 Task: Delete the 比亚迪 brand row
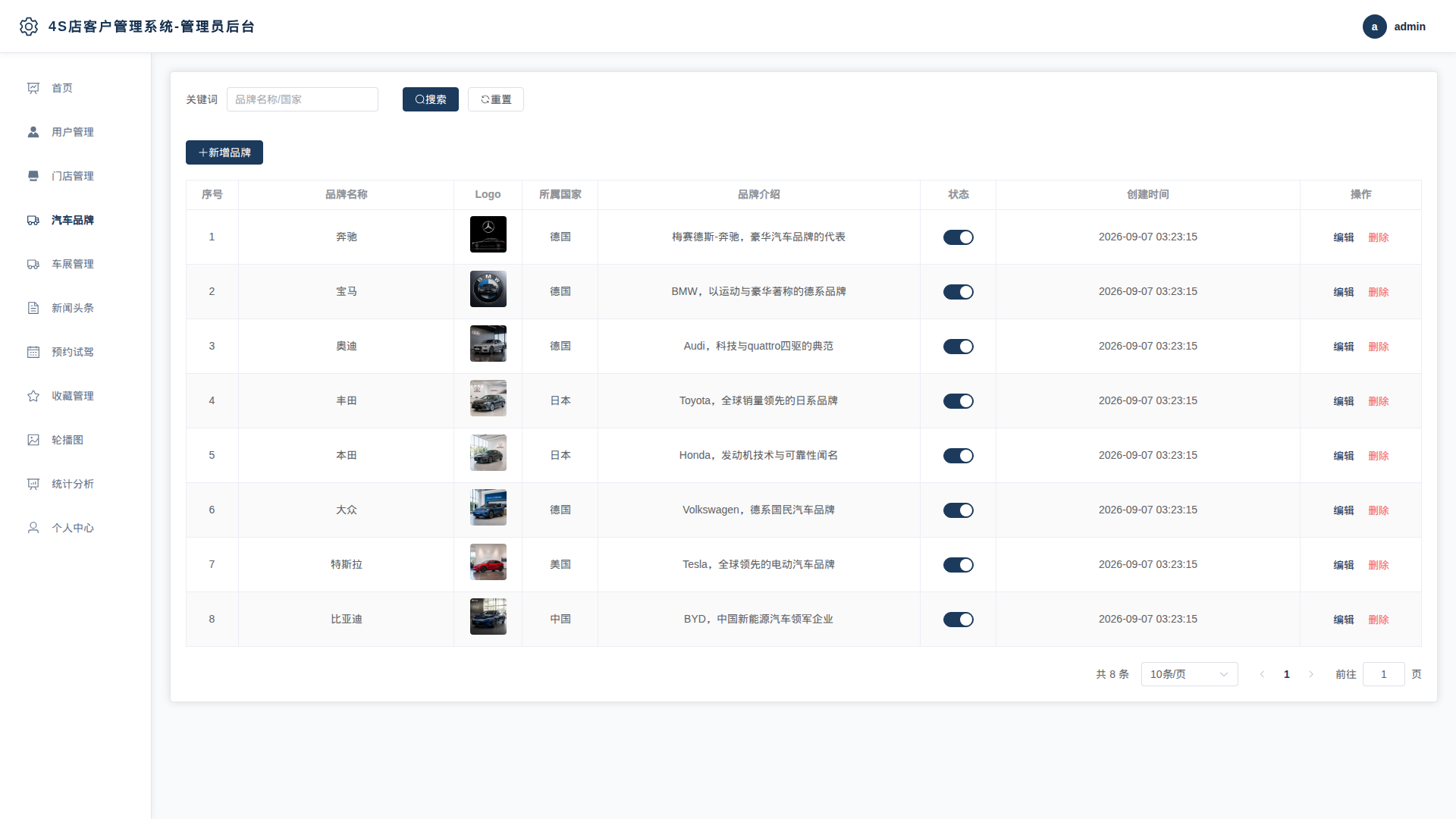(1378, 620)
